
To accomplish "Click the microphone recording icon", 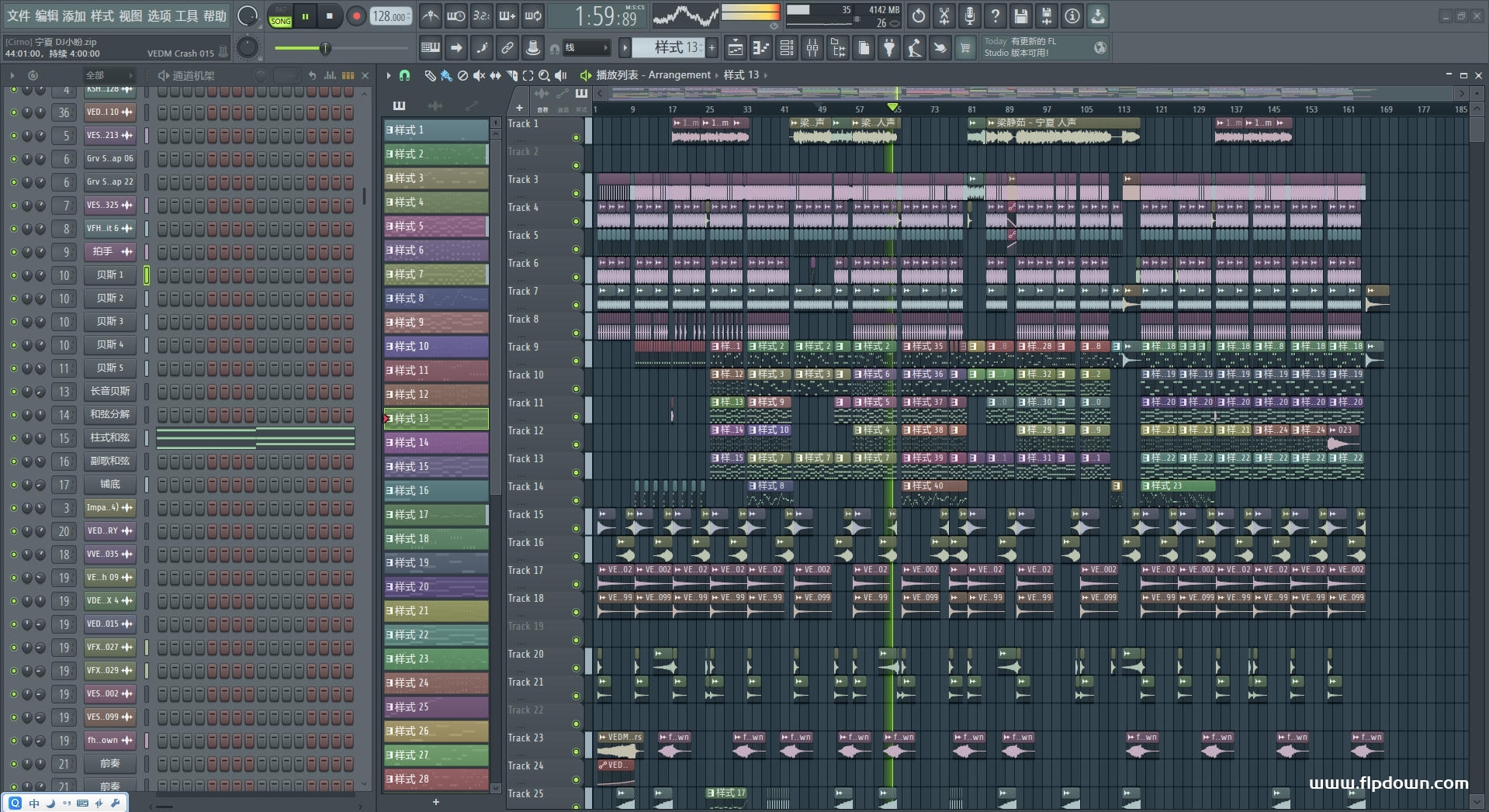I will point(969,16).
